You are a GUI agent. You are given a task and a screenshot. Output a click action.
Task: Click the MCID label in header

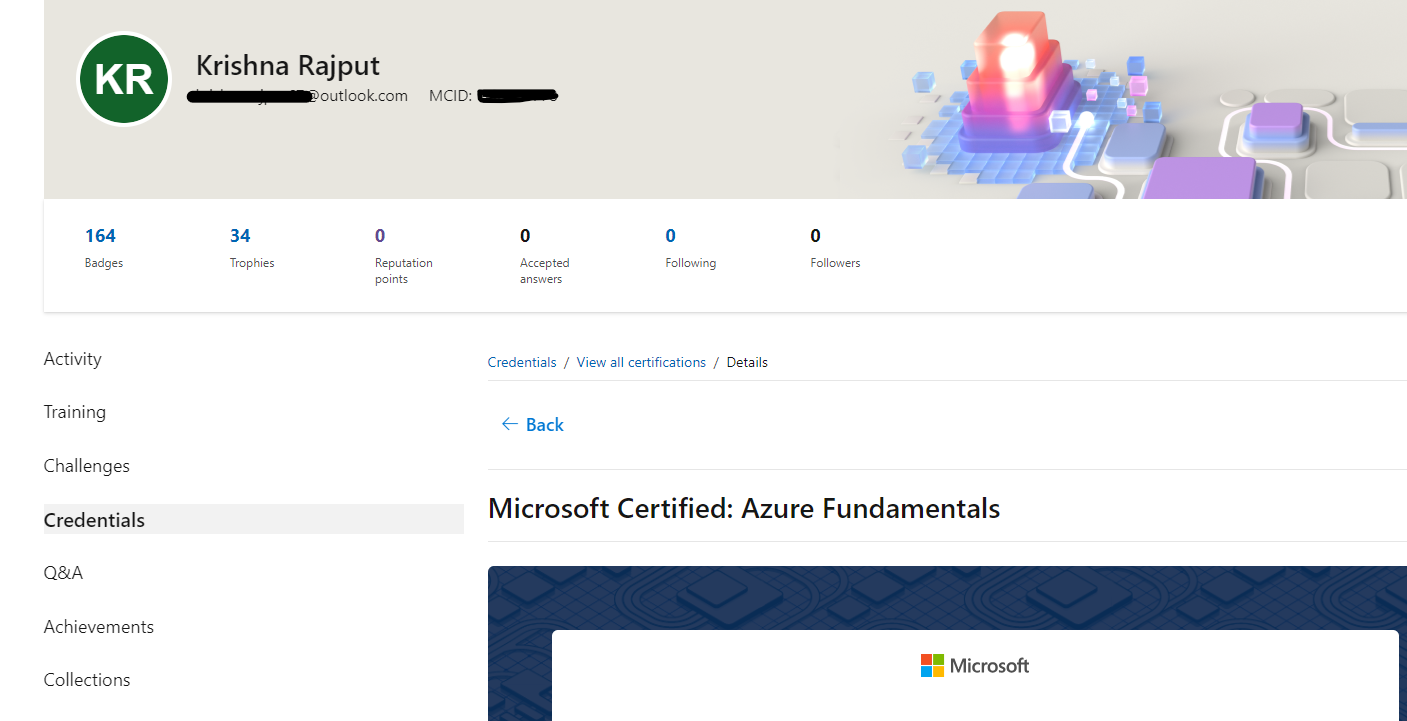[x=450, y=96]
